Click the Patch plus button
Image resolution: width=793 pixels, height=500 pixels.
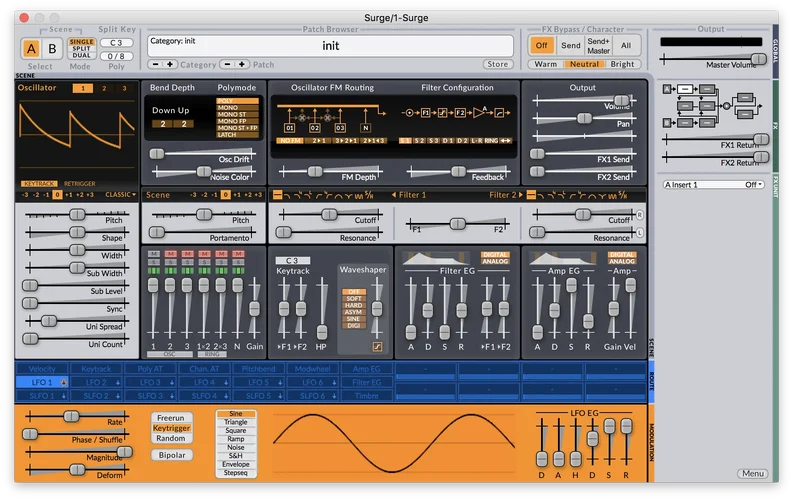tap(242, 64)
